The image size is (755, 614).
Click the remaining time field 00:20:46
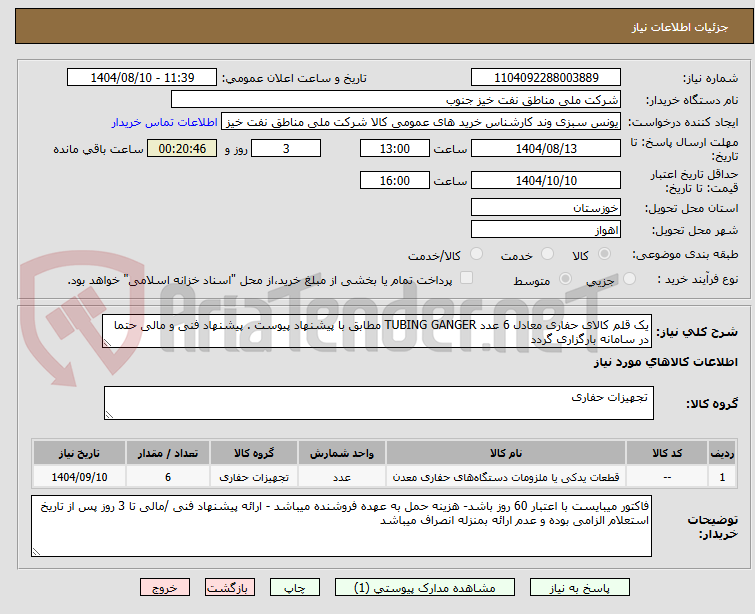tap(182, 148)
